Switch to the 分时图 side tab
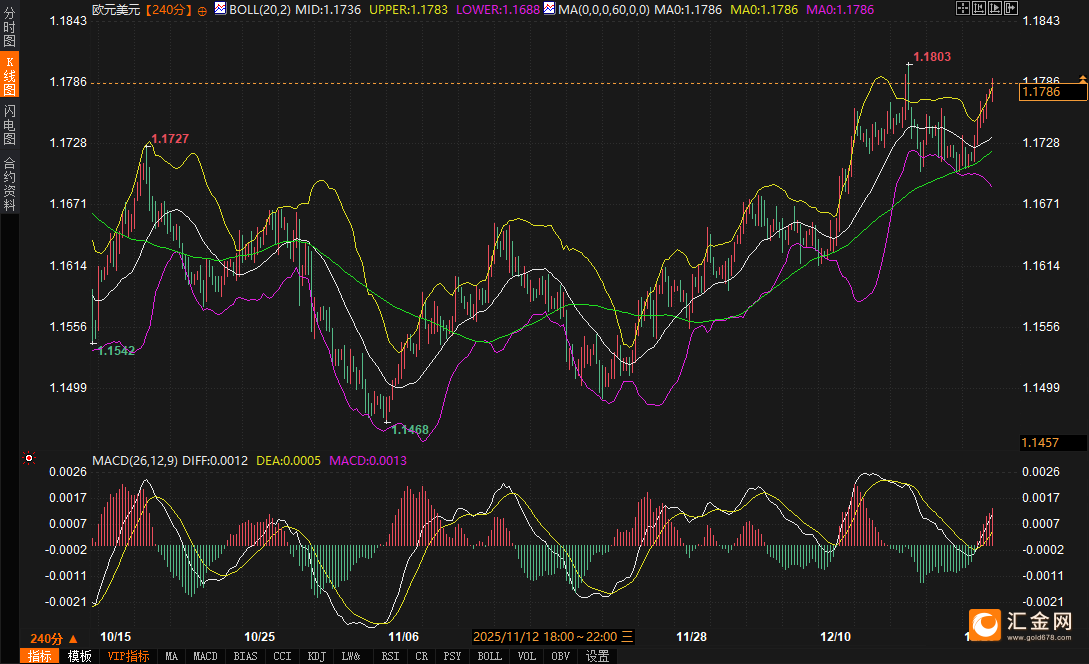1089x664 pixels. 9,29
